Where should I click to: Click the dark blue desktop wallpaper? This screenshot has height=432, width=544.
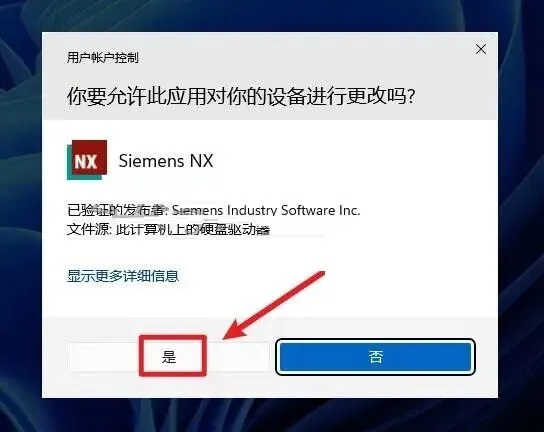[21, 208]
